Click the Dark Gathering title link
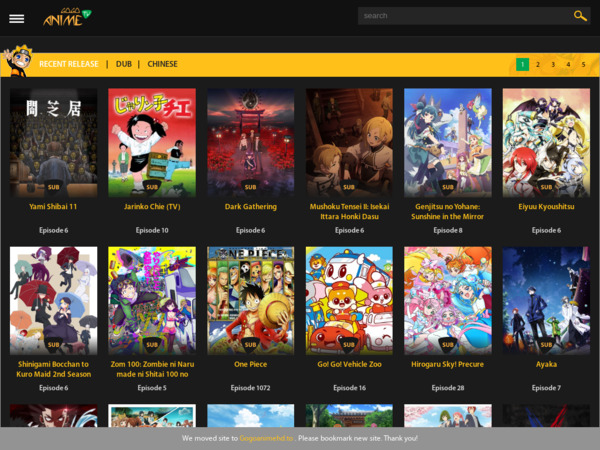The width and height of the screenshot is (600, 450). pos(251,207)
